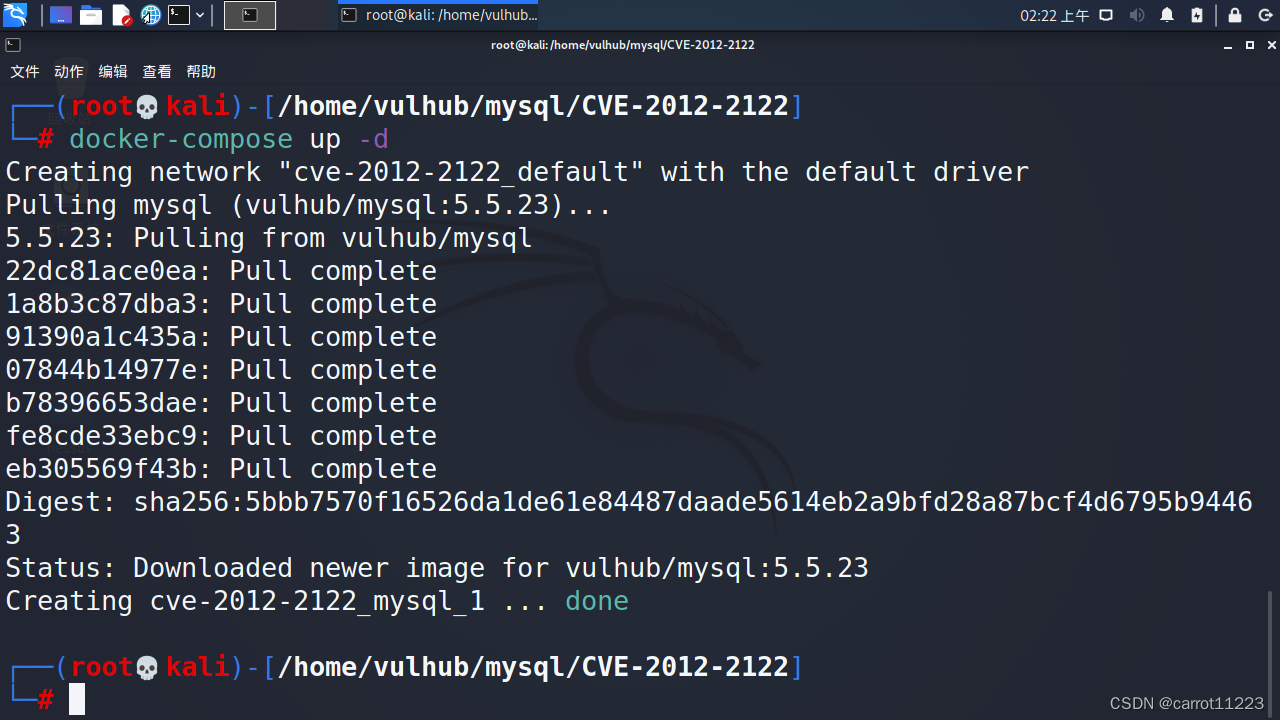Open the display settings monitor icon
Viewport: 1280px width, 720px height.
[1106, 14]
